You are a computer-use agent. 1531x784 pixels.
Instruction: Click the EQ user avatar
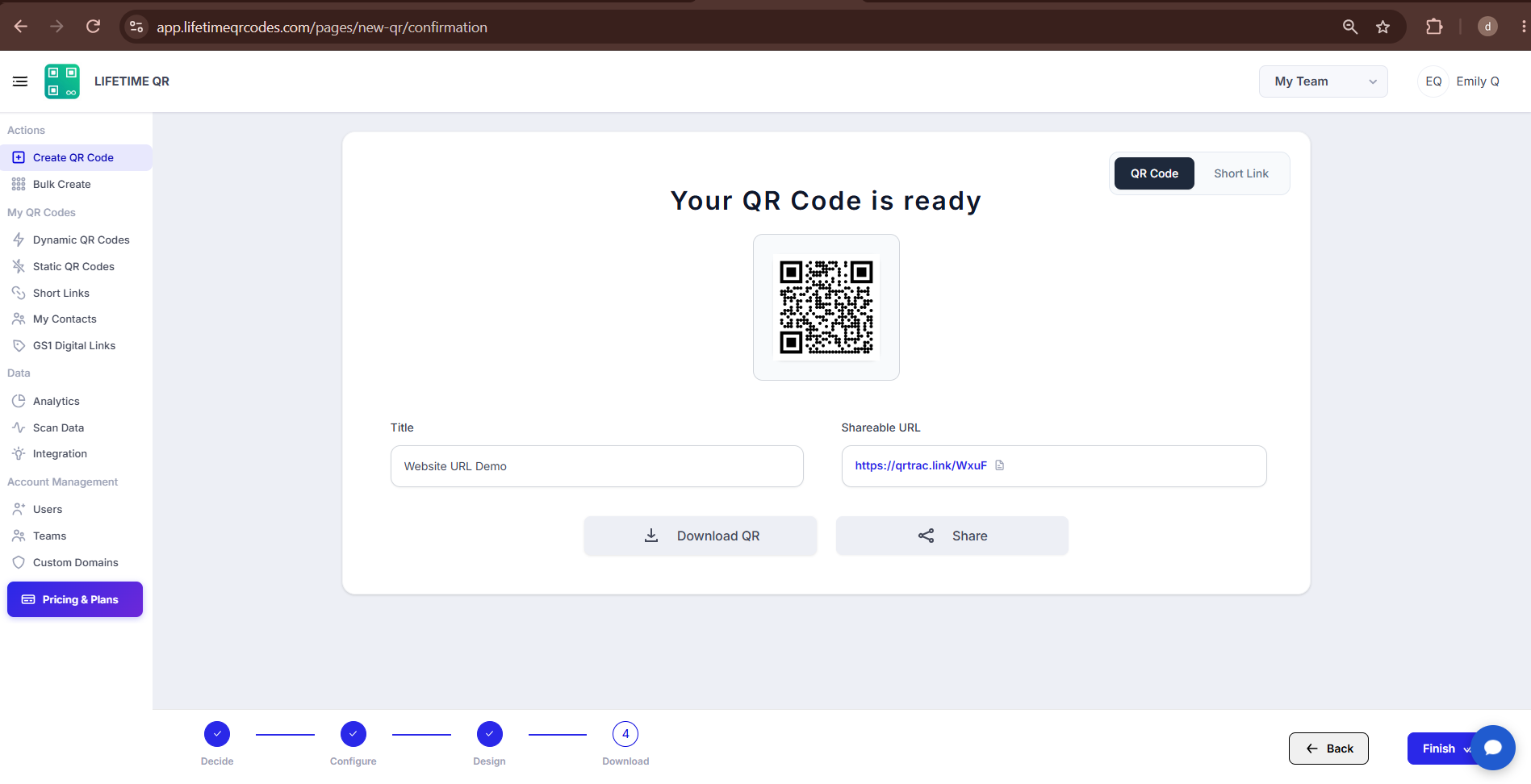(x=1433, y=81)
